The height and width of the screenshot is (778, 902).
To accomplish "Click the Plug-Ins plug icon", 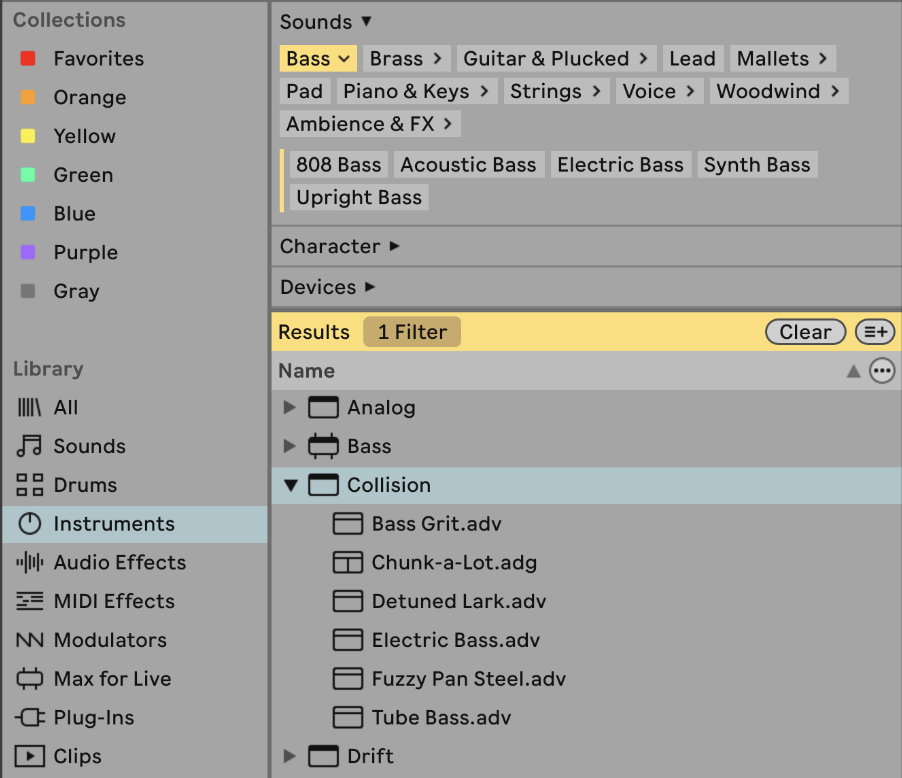I will coord(30,718).
